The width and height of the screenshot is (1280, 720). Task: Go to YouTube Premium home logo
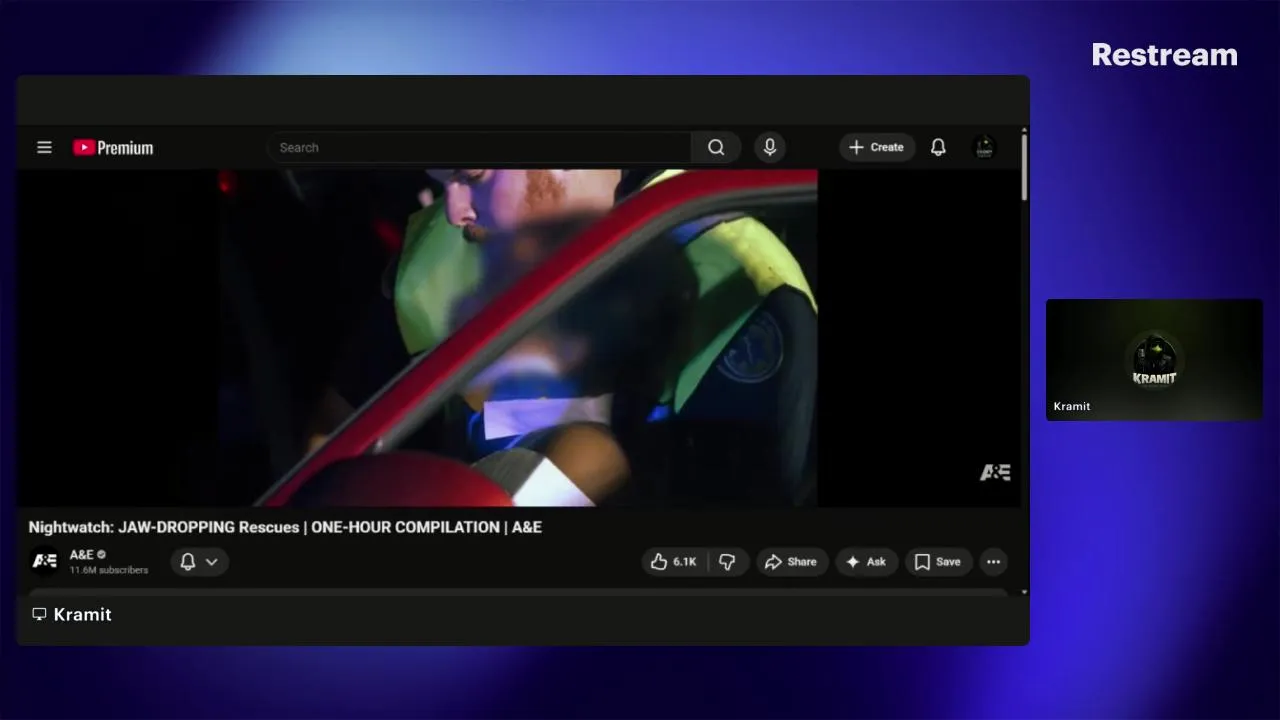(x=113, y=147)
